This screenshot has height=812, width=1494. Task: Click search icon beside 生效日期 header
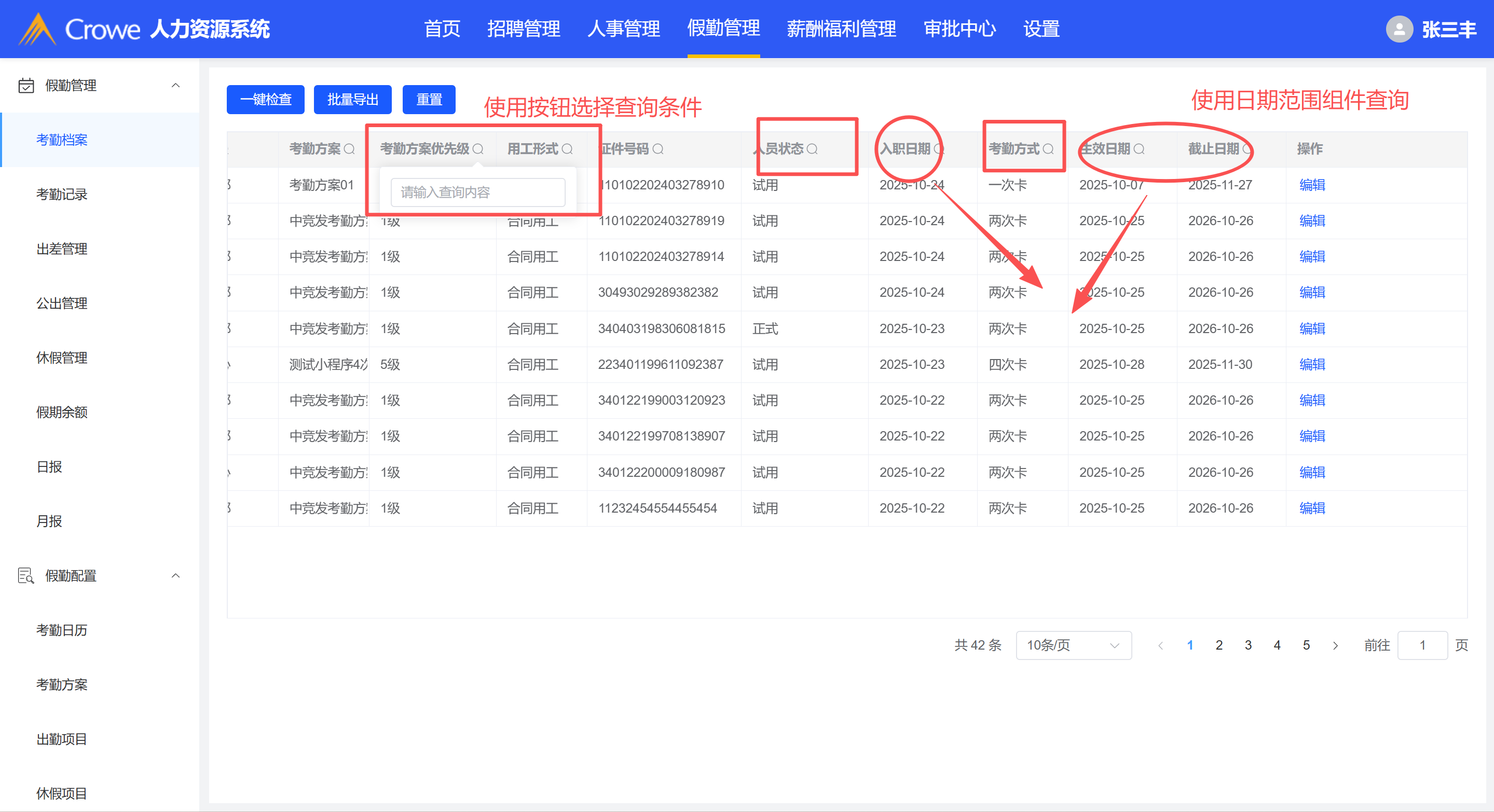tap(1139, 149)
